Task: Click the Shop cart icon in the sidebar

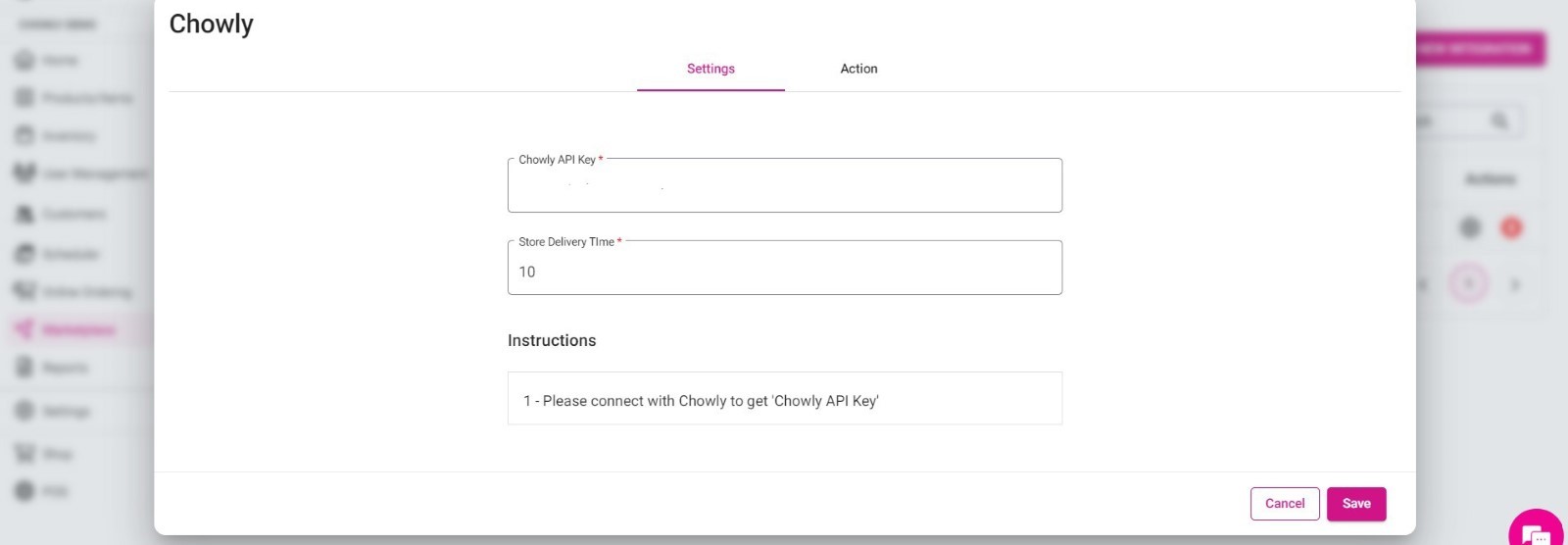Action: click(x=24, y=453)
